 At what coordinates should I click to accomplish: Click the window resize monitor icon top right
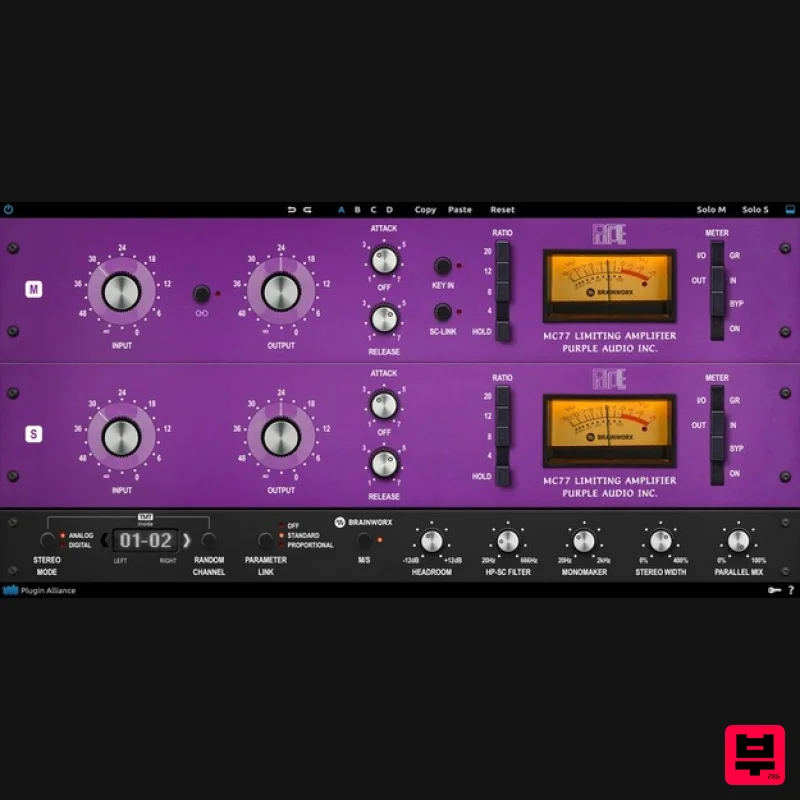tap(789, 209)
